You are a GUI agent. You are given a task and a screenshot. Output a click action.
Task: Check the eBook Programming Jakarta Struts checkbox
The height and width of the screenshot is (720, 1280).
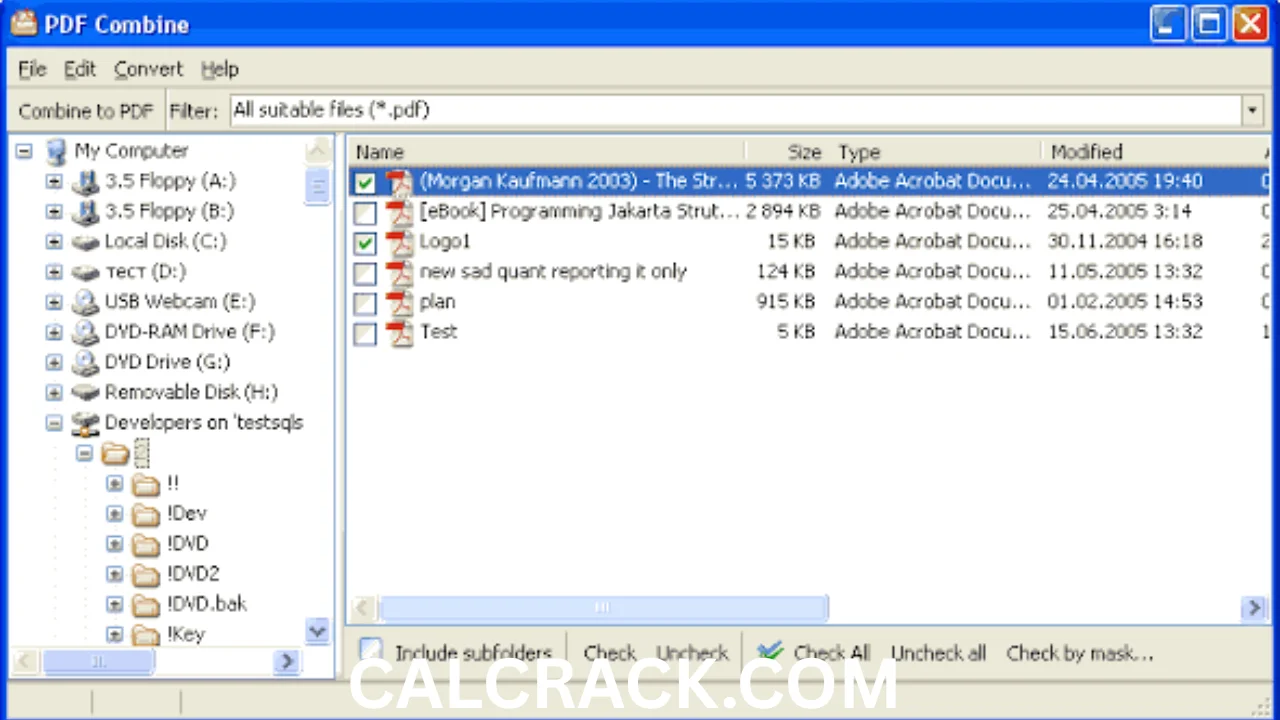pyautogui.click(x=365, y=213)
